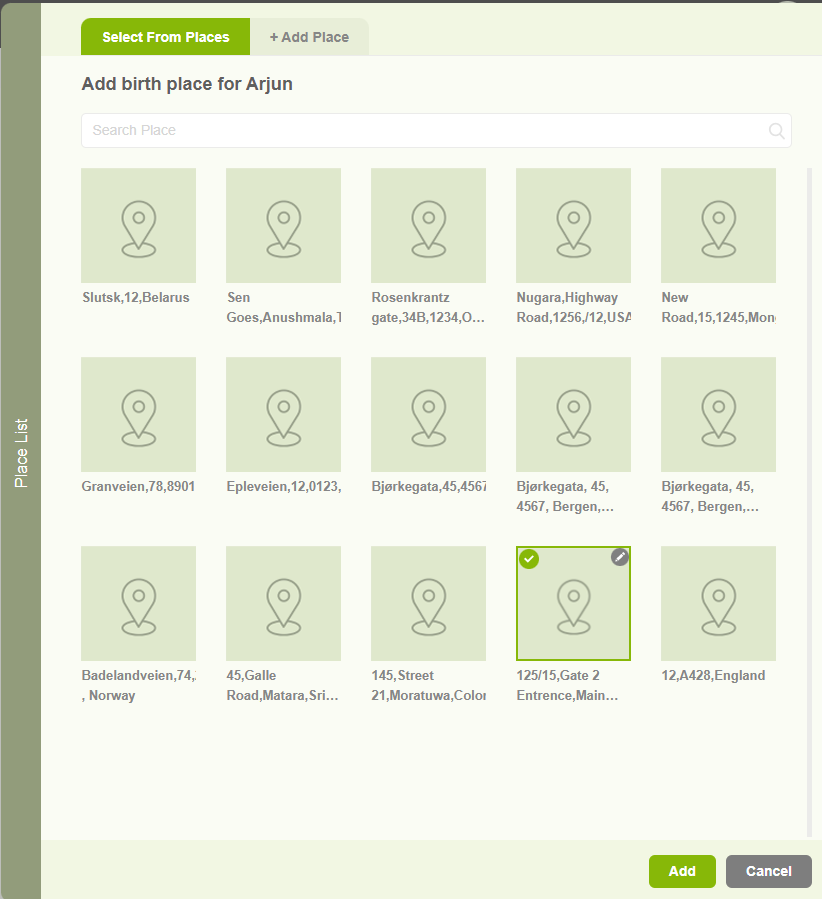Choose the New Road,15,1245 thumbnail

(x=718, y=226)
